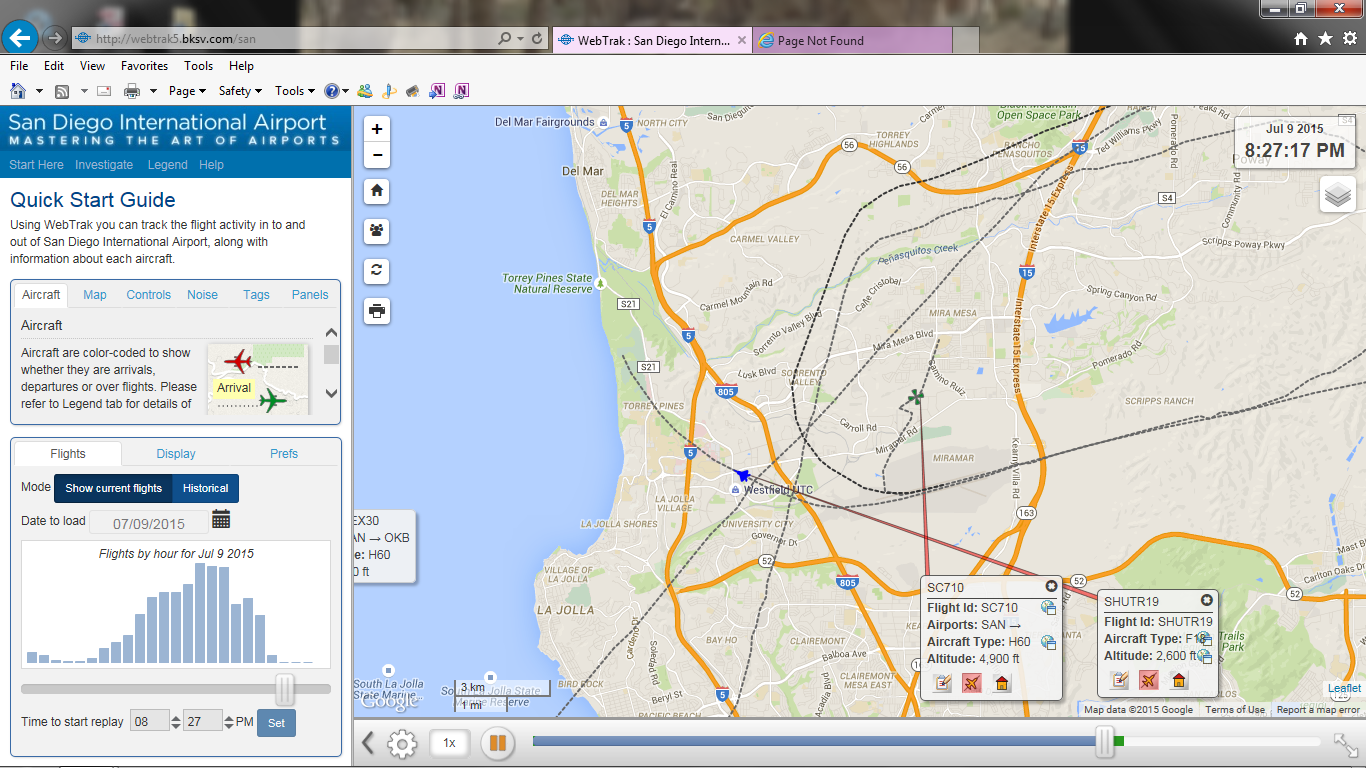Open the Favorites menu
This screenshot has width=1366, height=768.
tap(144, 66)
